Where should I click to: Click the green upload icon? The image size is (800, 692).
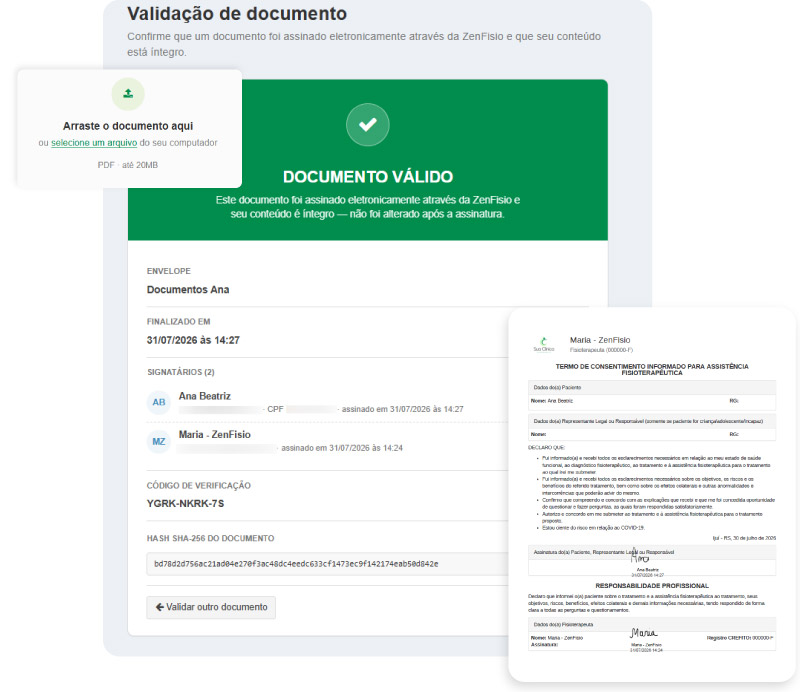(128, 94)
